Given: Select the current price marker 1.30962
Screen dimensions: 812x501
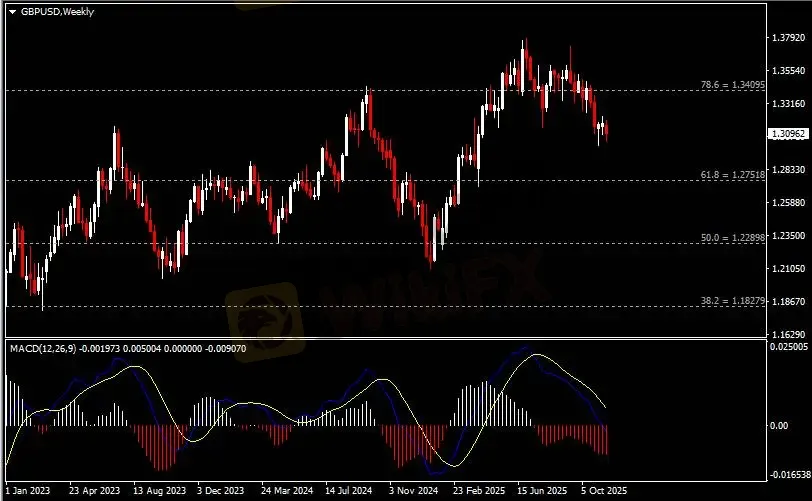Looking at the screenshot, I should (788, 134).
